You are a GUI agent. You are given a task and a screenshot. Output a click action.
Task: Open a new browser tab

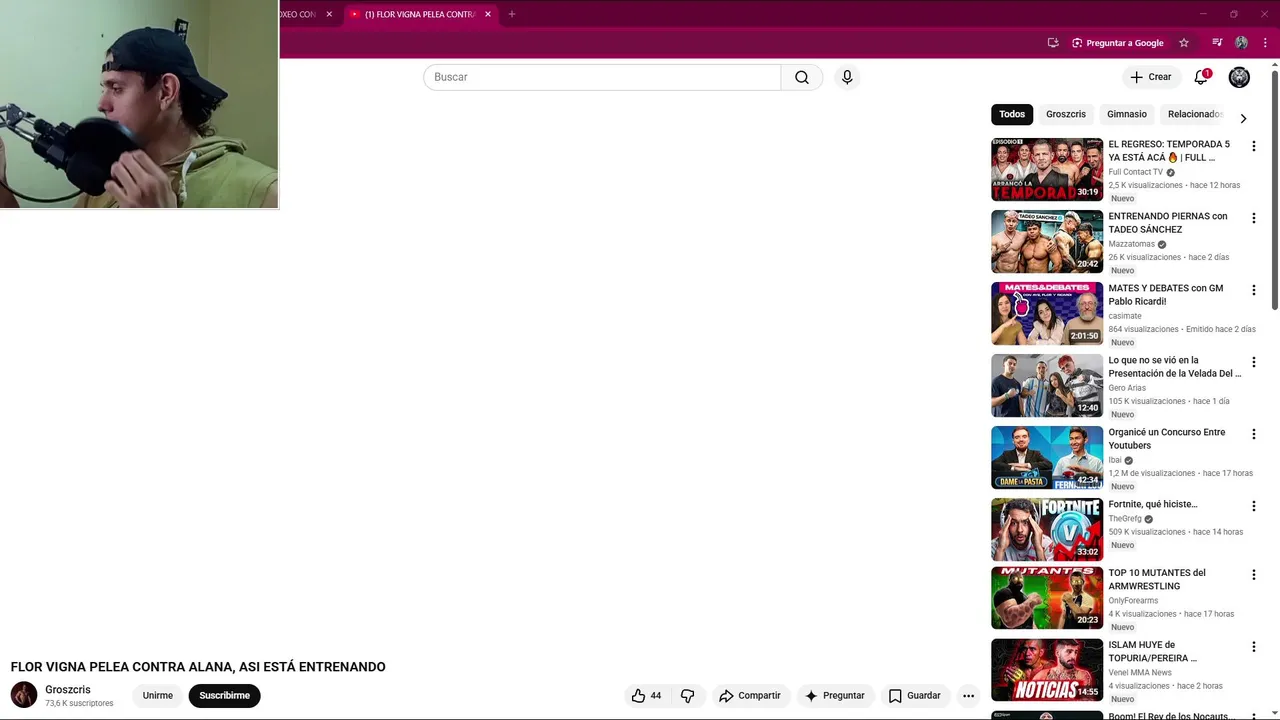(512, 14)
